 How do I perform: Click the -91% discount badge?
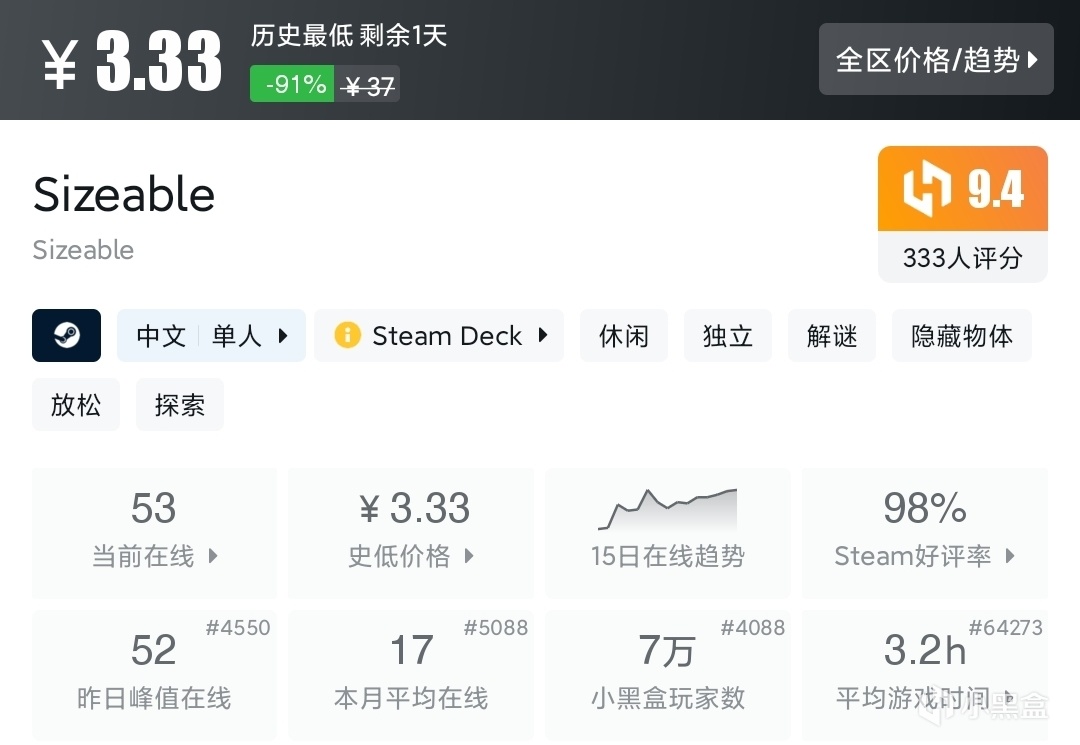point(291,85)
